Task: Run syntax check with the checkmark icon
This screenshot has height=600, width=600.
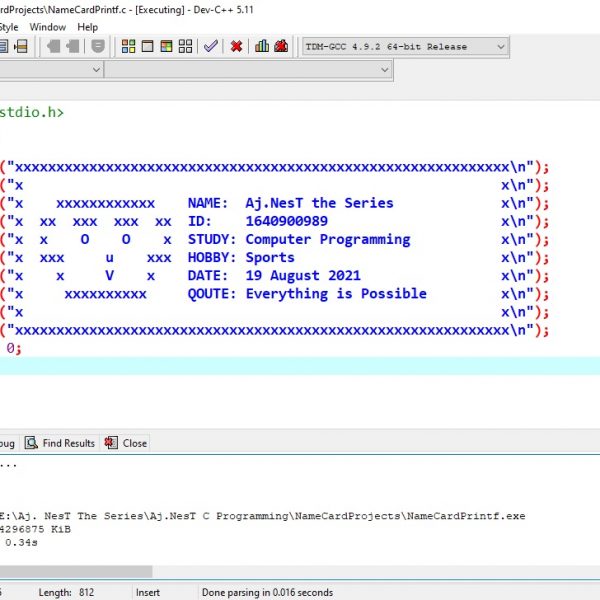Action: (x=210, y=46)
